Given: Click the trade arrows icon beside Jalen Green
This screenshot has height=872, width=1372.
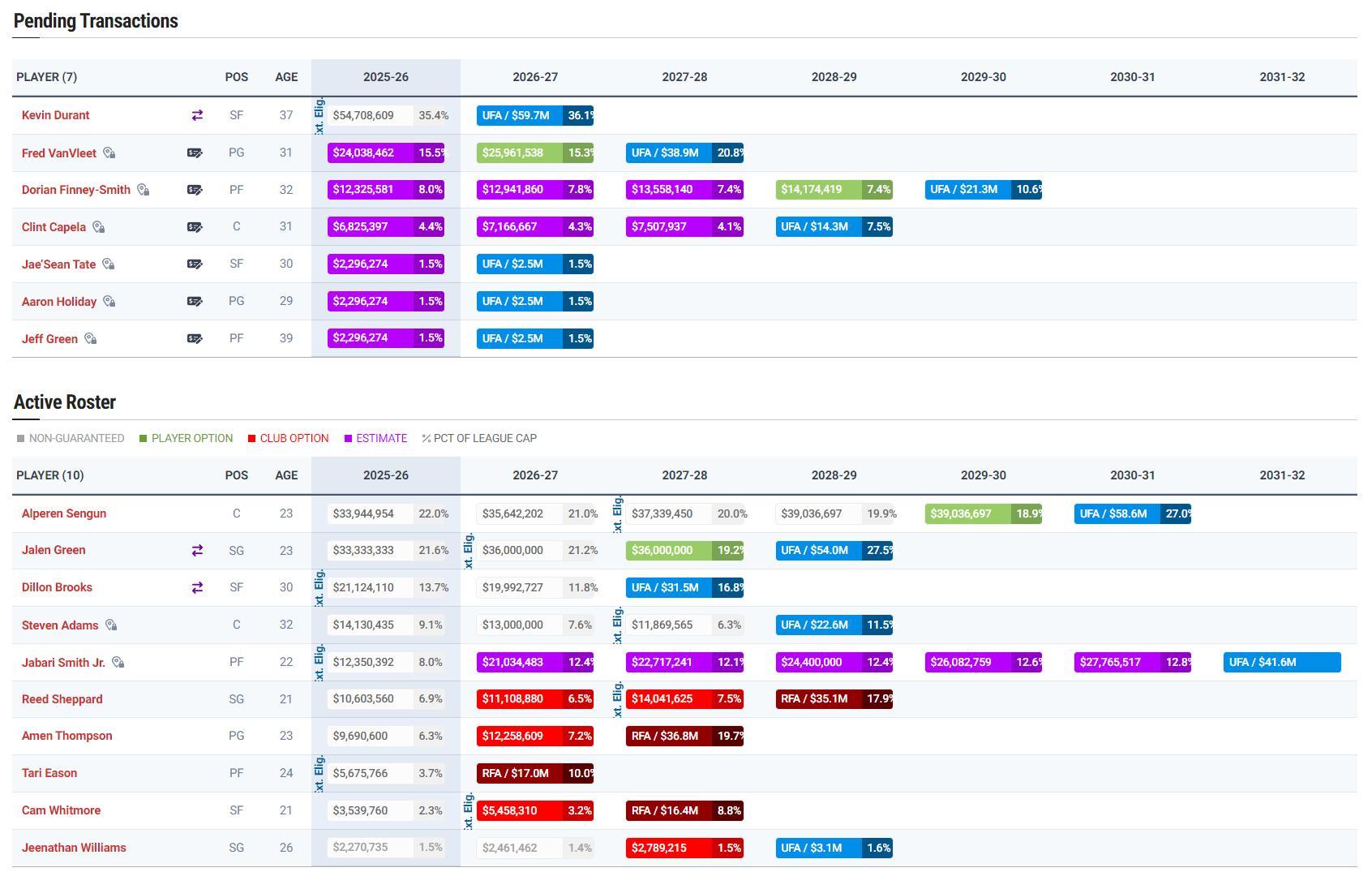Looking at the screenshot, I should click(x=196, y=551).
